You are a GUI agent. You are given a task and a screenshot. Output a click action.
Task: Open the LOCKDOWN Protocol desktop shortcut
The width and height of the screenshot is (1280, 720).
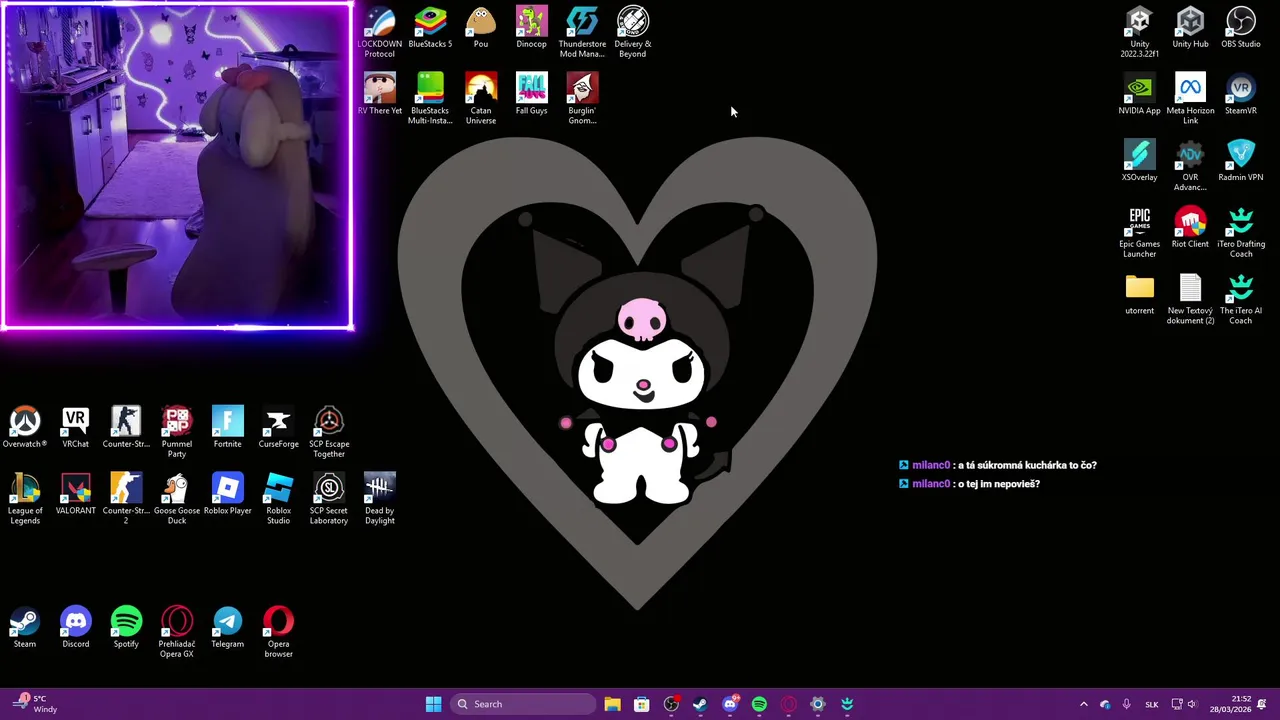click(x=380, y=32)
